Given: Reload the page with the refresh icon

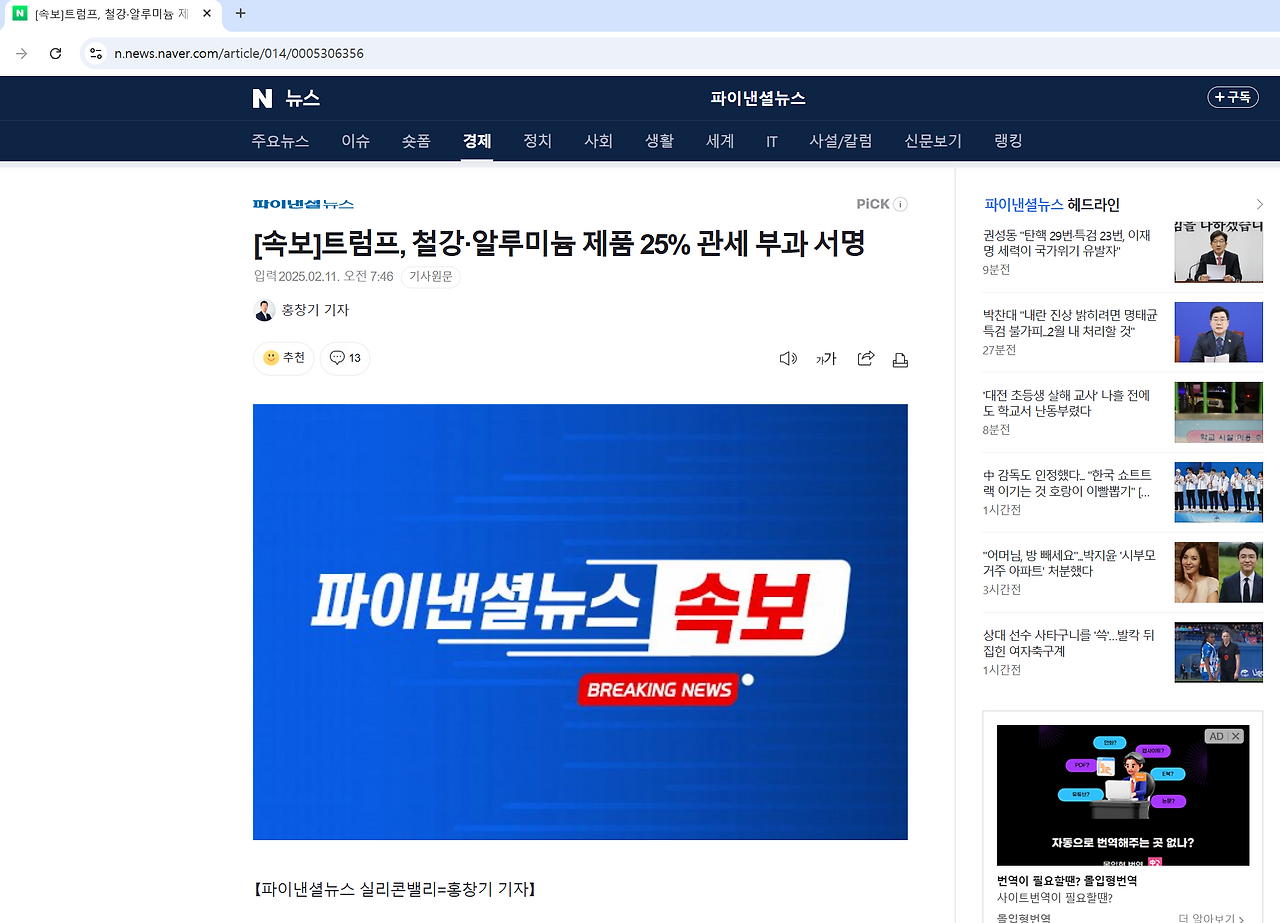Looking at the screenshot, I should coord(55,53).
